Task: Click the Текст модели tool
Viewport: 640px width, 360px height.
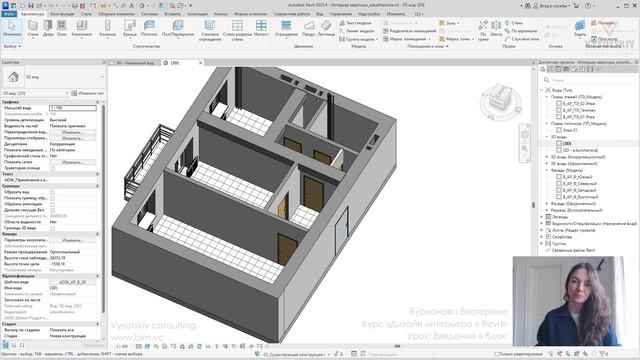Action: click(x=355, y=23)
